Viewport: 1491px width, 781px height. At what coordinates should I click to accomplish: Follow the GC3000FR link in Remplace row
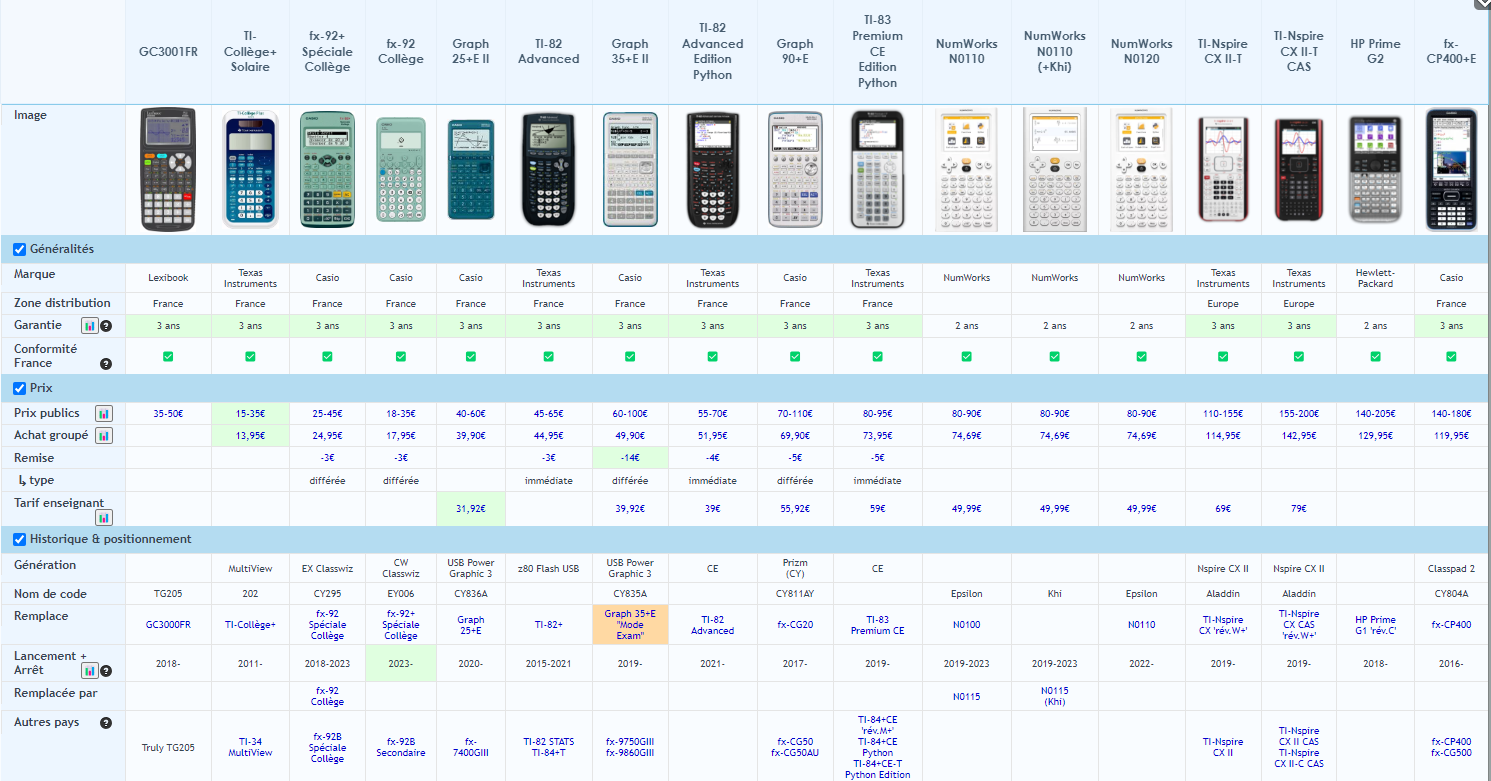point(168,624)
